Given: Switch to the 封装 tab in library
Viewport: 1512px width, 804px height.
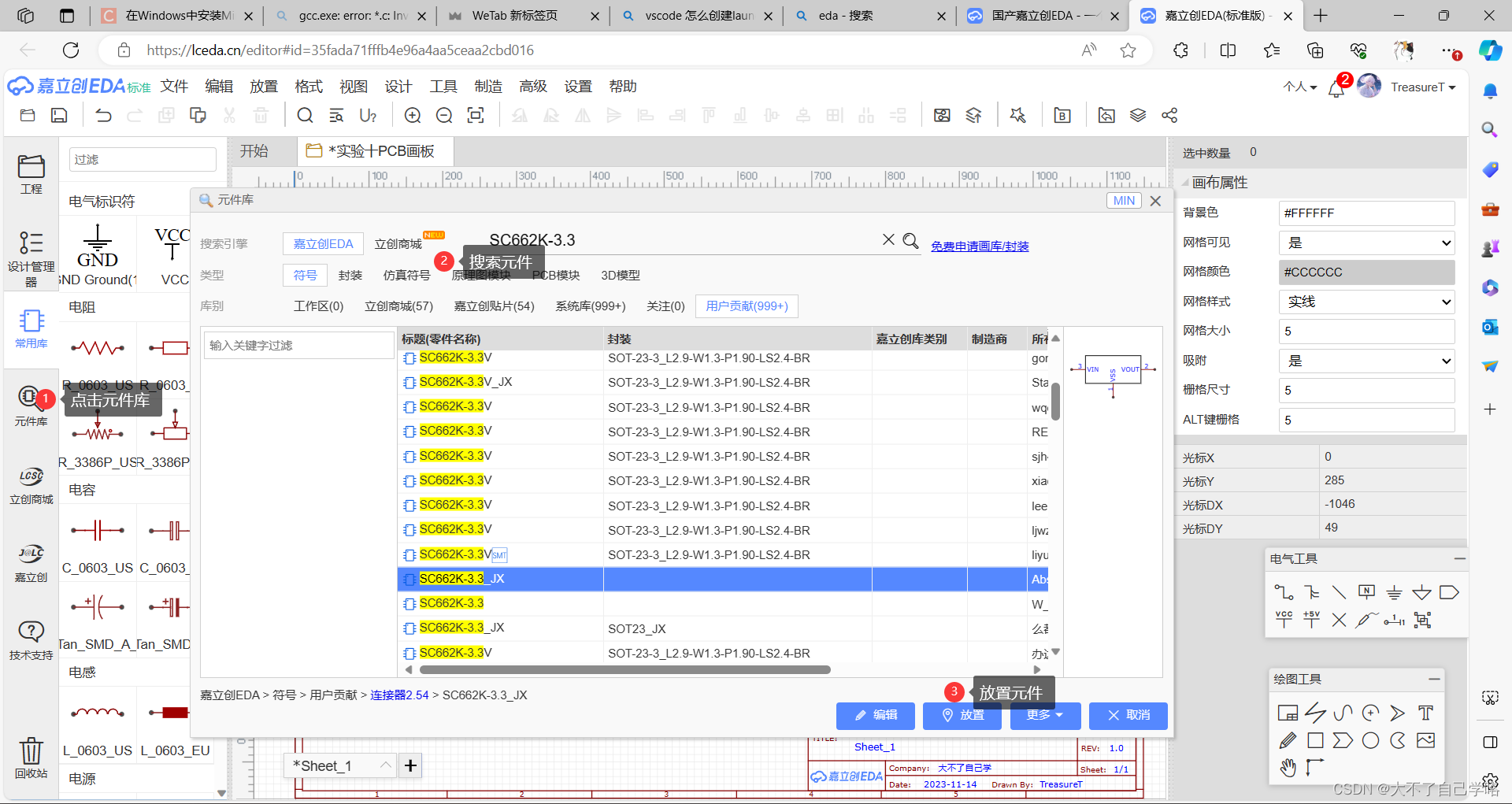Looking at the screenshot, I should click(x=350, y=275).
